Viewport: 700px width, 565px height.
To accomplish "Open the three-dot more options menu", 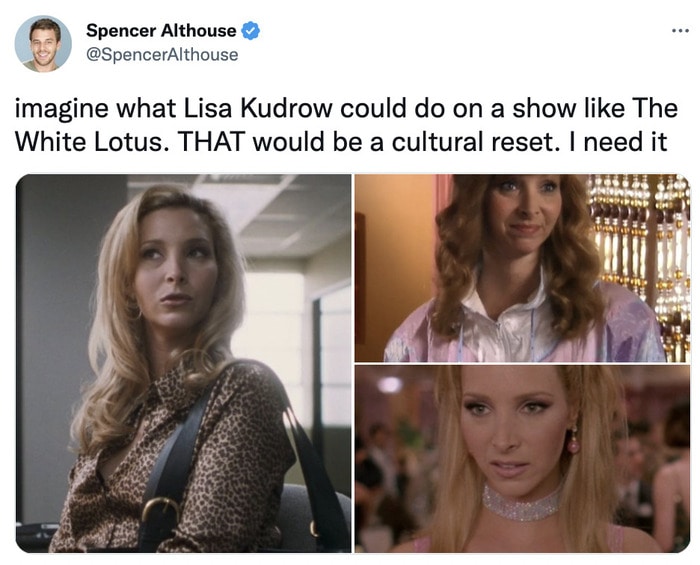I will pos(680,31).
